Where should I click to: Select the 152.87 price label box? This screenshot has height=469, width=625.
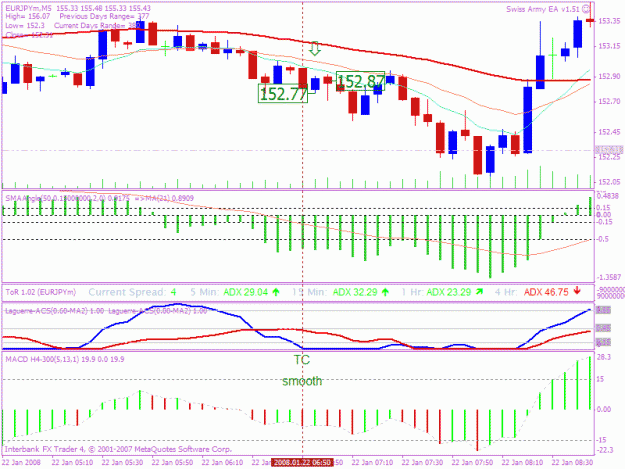point(360,81)
